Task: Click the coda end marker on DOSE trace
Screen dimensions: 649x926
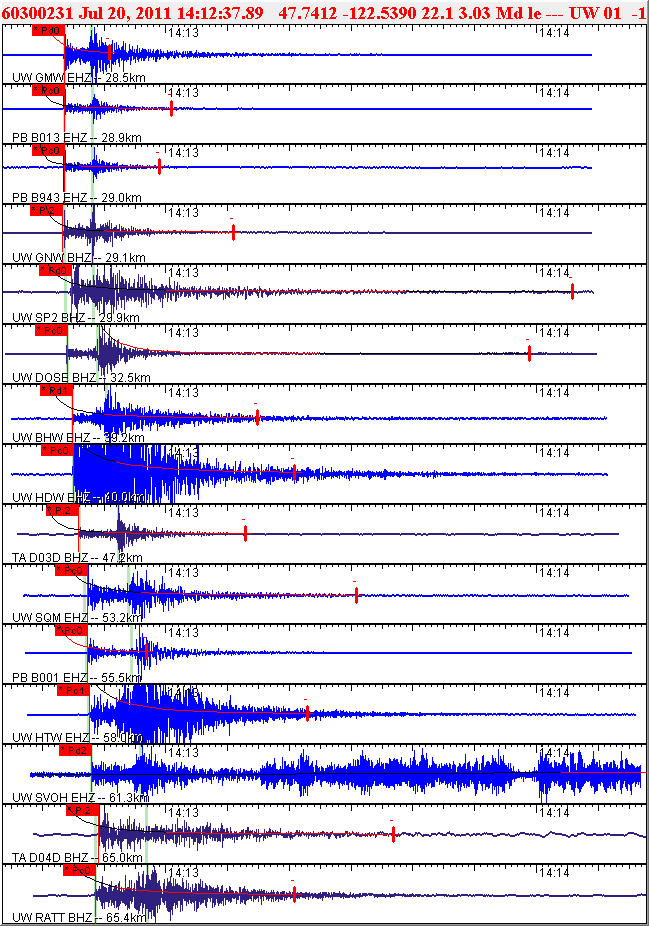Action: coord(529,353)
